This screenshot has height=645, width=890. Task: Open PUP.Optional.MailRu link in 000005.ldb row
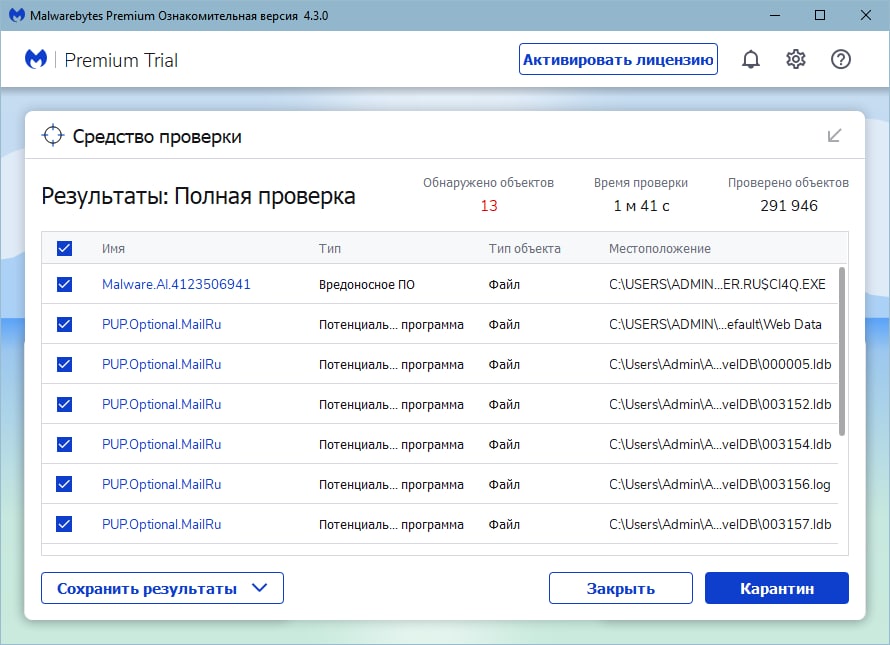click(161, 364)
